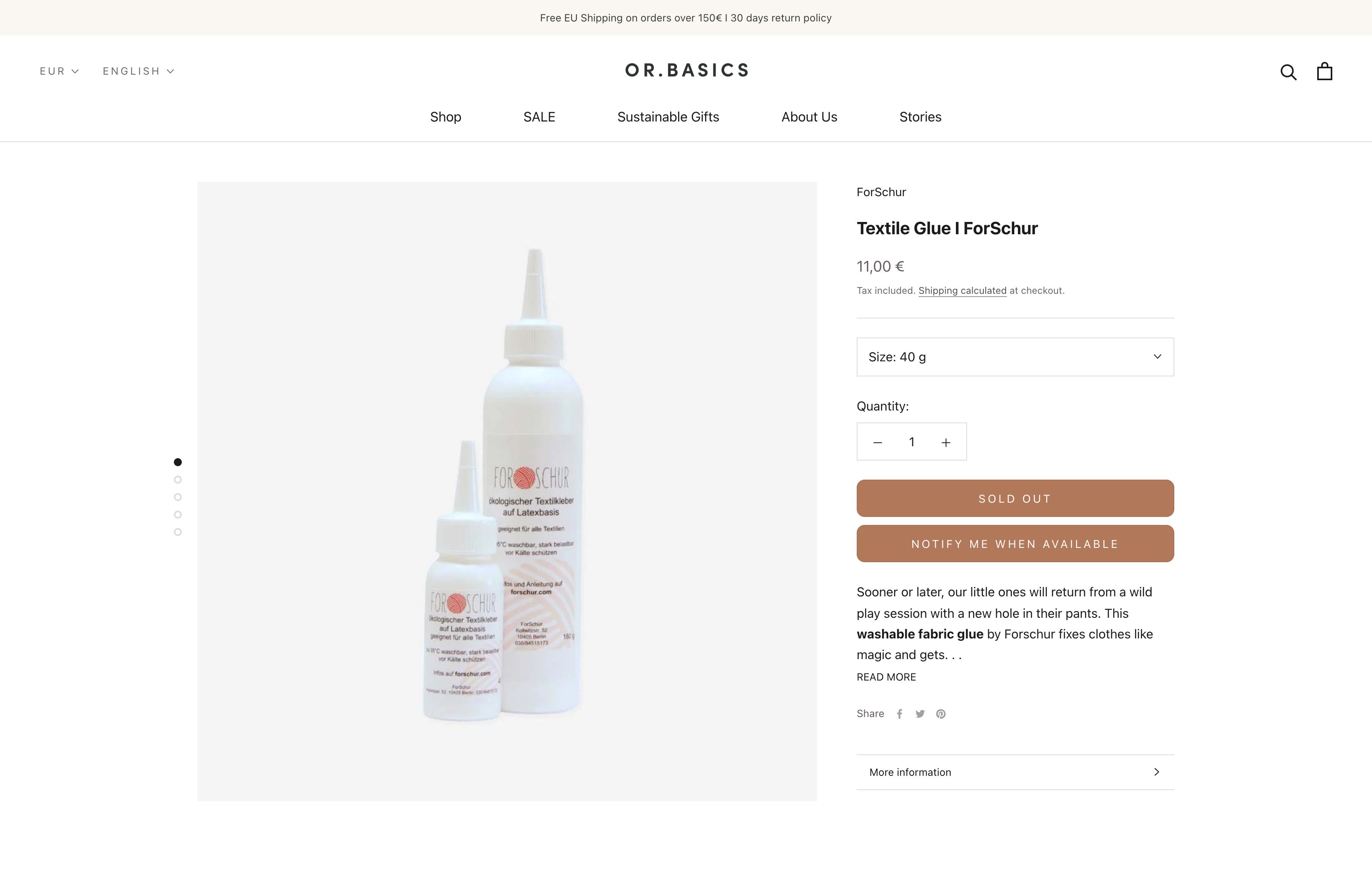Image resolution: width=1372 pixels, height=887 pixels.
Task: Click the quantity input field
Action: 911,442
